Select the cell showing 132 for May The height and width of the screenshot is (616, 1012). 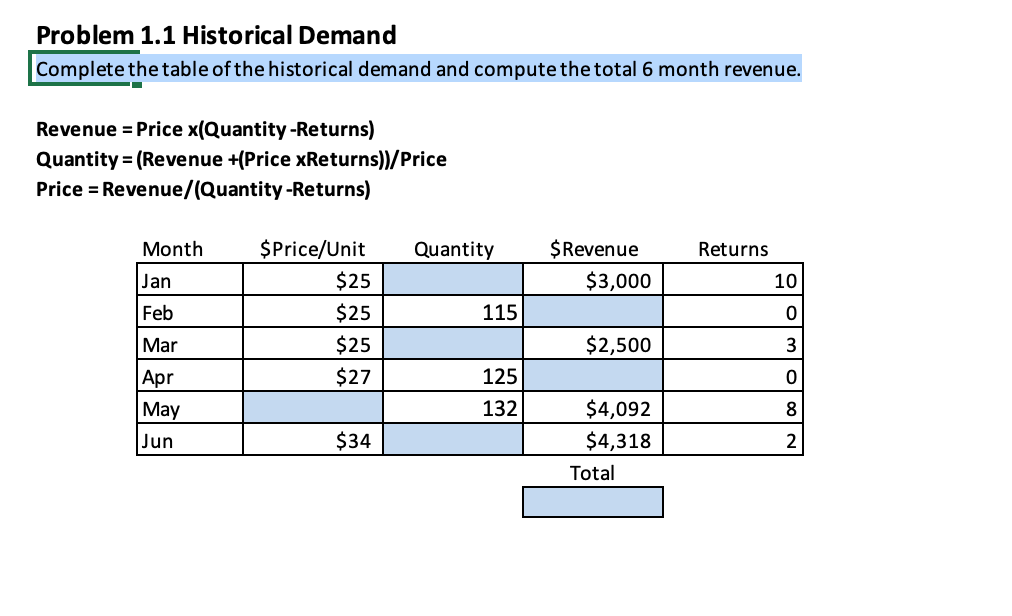453,408
